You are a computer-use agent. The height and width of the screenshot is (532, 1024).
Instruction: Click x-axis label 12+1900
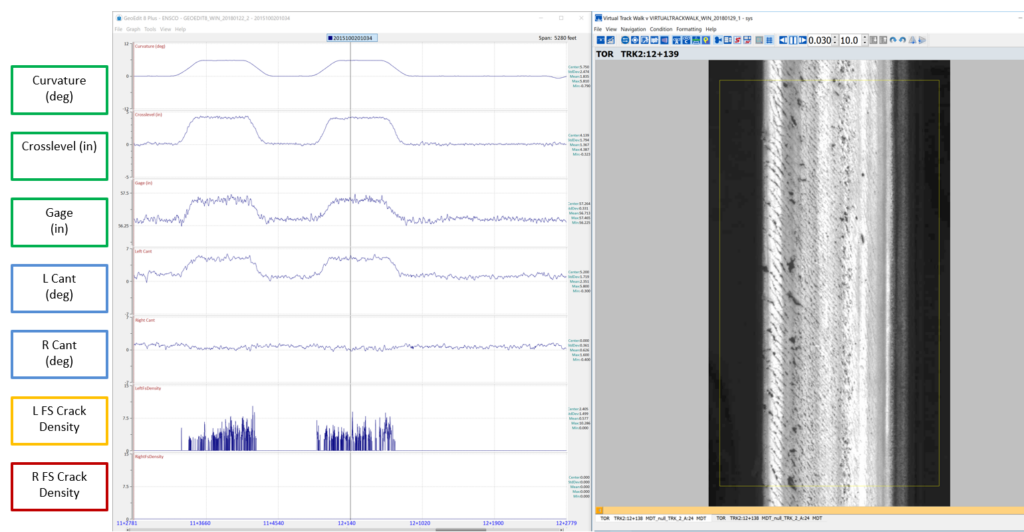pyautogui.click(x=493, y=523)
